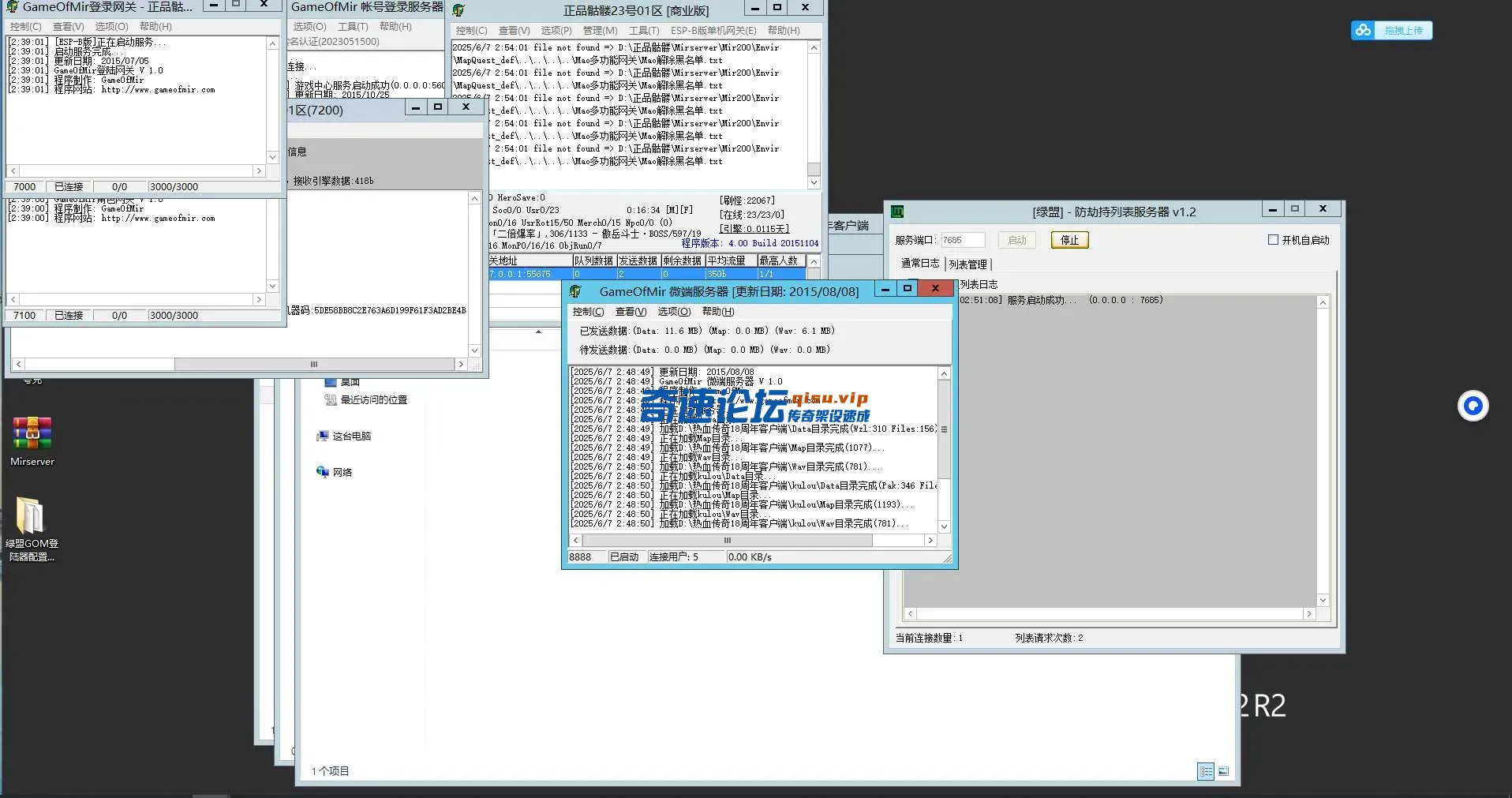Open 选项(O) menu in 微端服务器 window

674,312
